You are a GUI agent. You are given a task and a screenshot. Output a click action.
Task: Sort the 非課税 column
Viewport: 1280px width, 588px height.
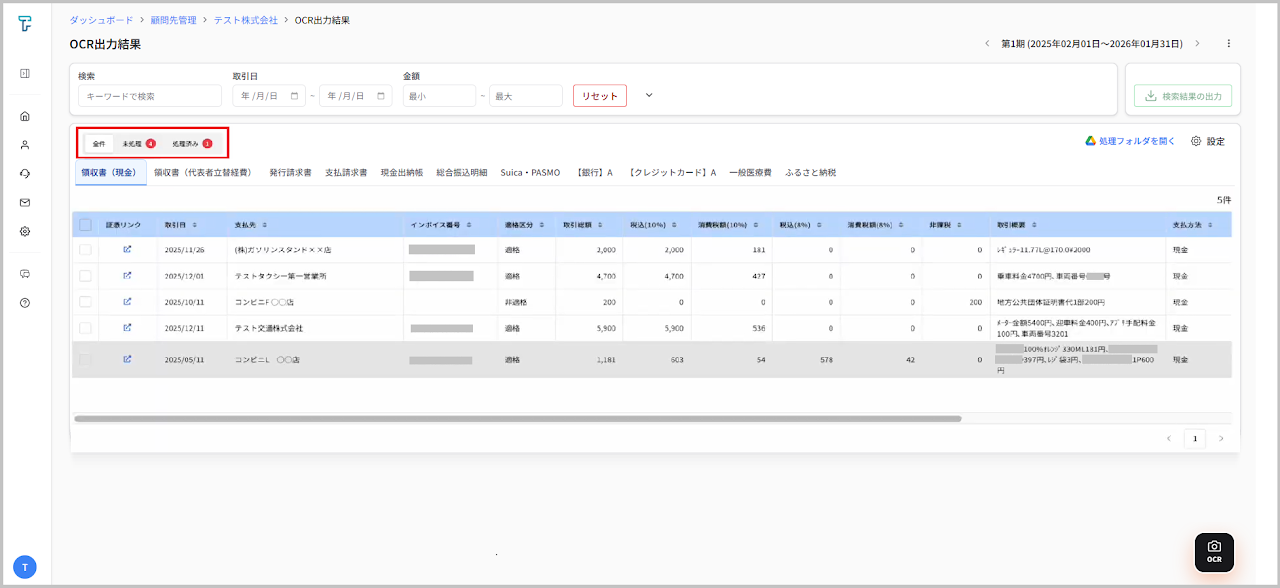coord(959,225)
